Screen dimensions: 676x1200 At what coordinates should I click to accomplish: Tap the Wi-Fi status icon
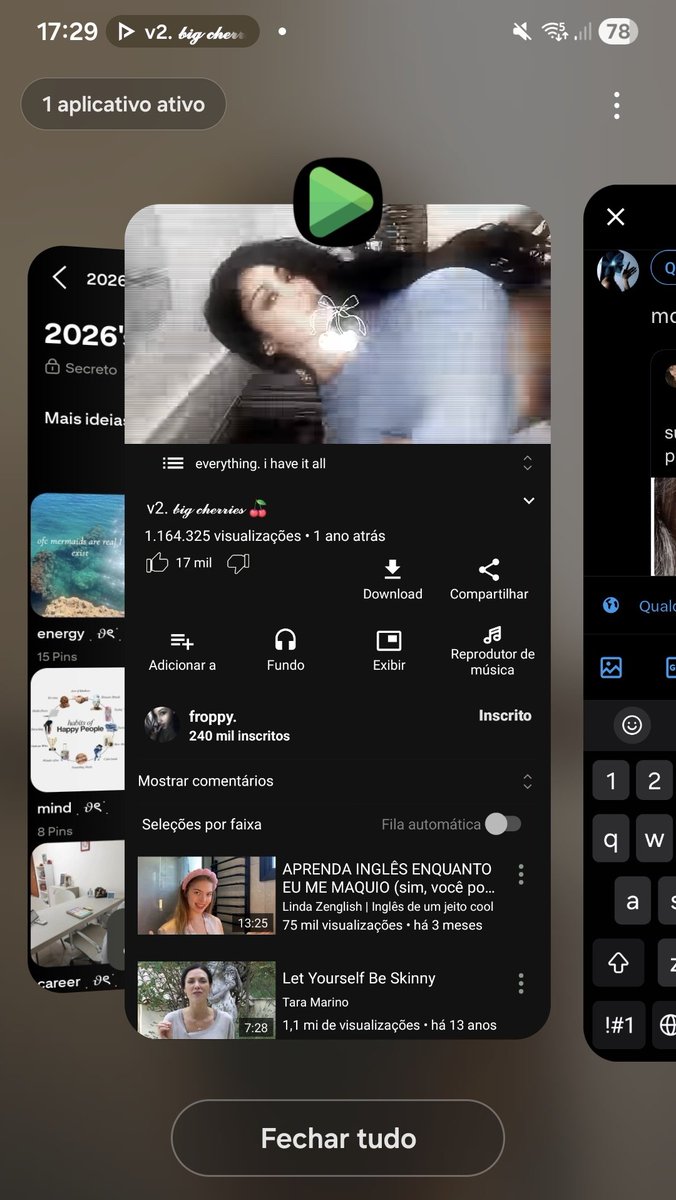[x=554, y=32]
